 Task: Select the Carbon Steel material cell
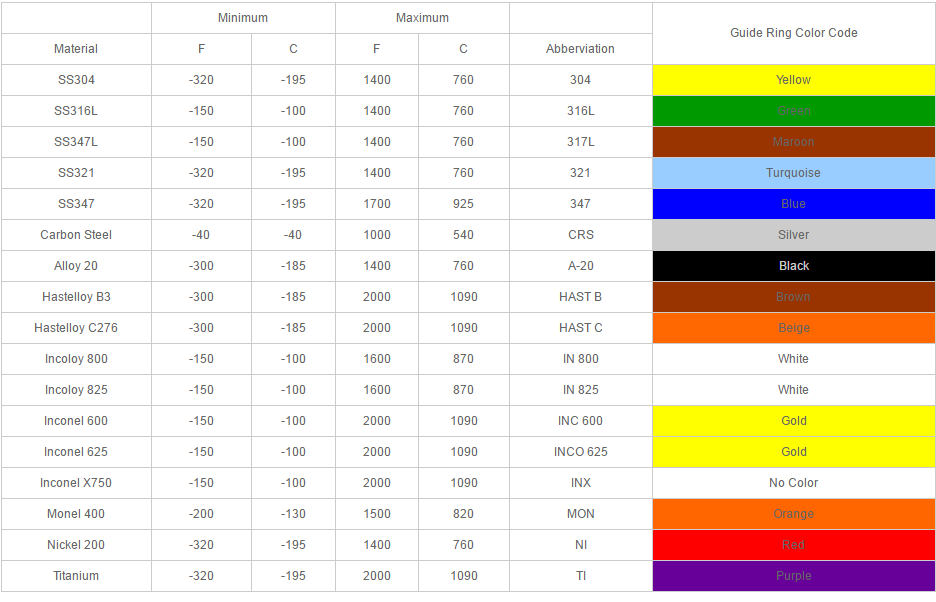(x=76, y=235)
